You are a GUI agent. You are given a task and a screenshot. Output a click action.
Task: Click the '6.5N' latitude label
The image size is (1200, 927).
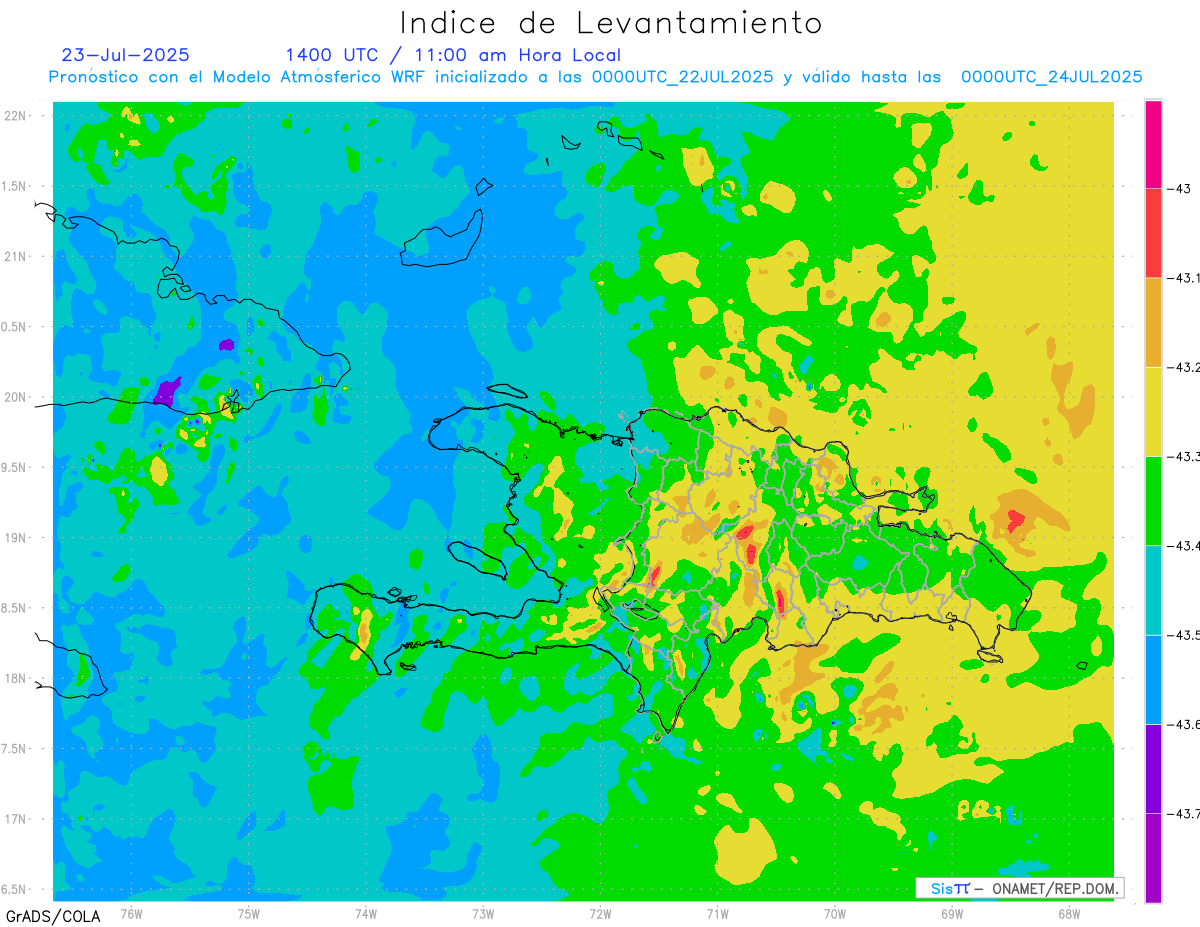tap(14, 889)
